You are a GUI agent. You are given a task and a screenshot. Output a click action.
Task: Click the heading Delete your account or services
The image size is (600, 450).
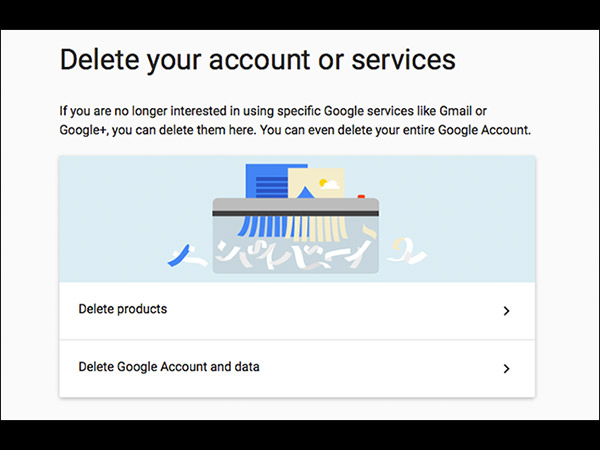[x=257, y=59]
